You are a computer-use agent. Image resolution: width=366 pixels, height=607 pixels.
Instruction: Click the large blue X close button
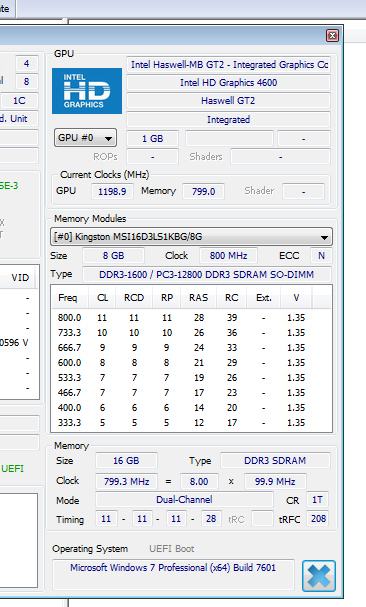tap(319, 576)
